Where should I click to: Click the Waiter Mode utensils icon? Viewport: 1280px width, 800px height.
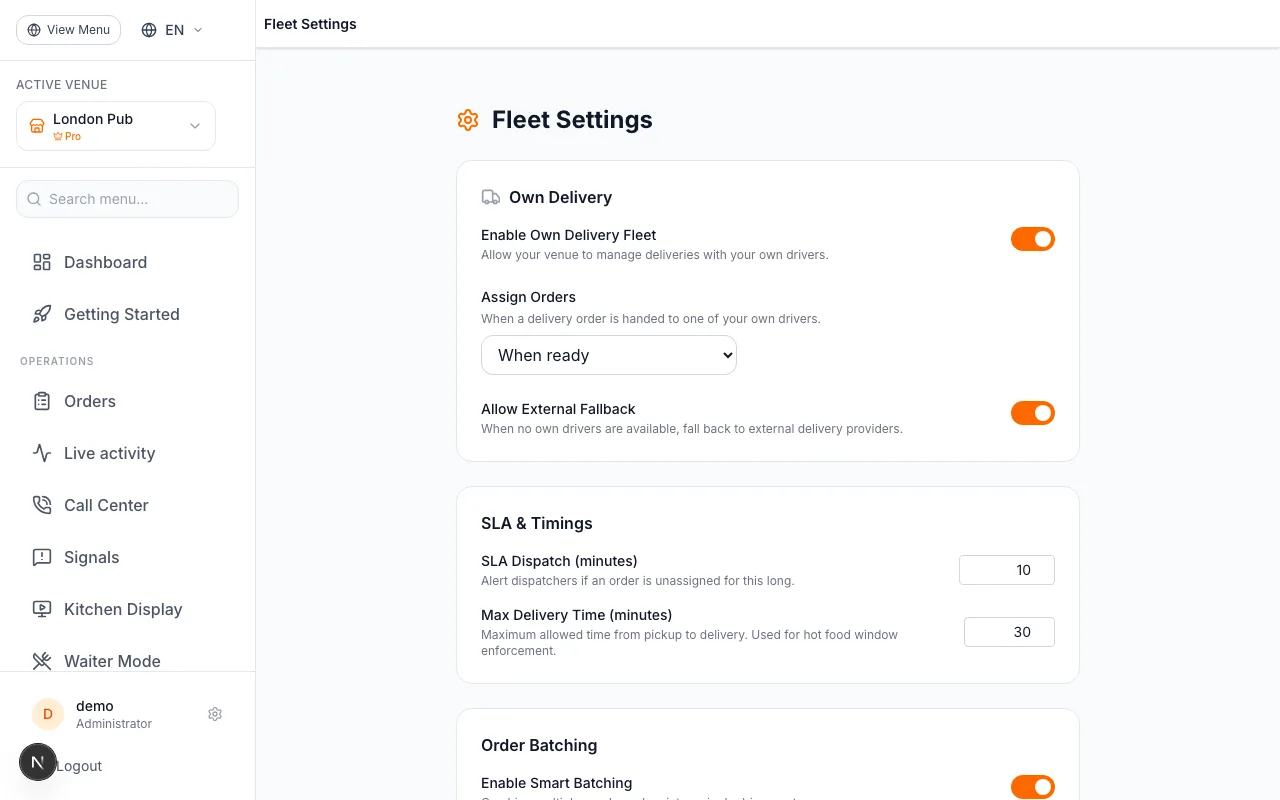(42, 661)
